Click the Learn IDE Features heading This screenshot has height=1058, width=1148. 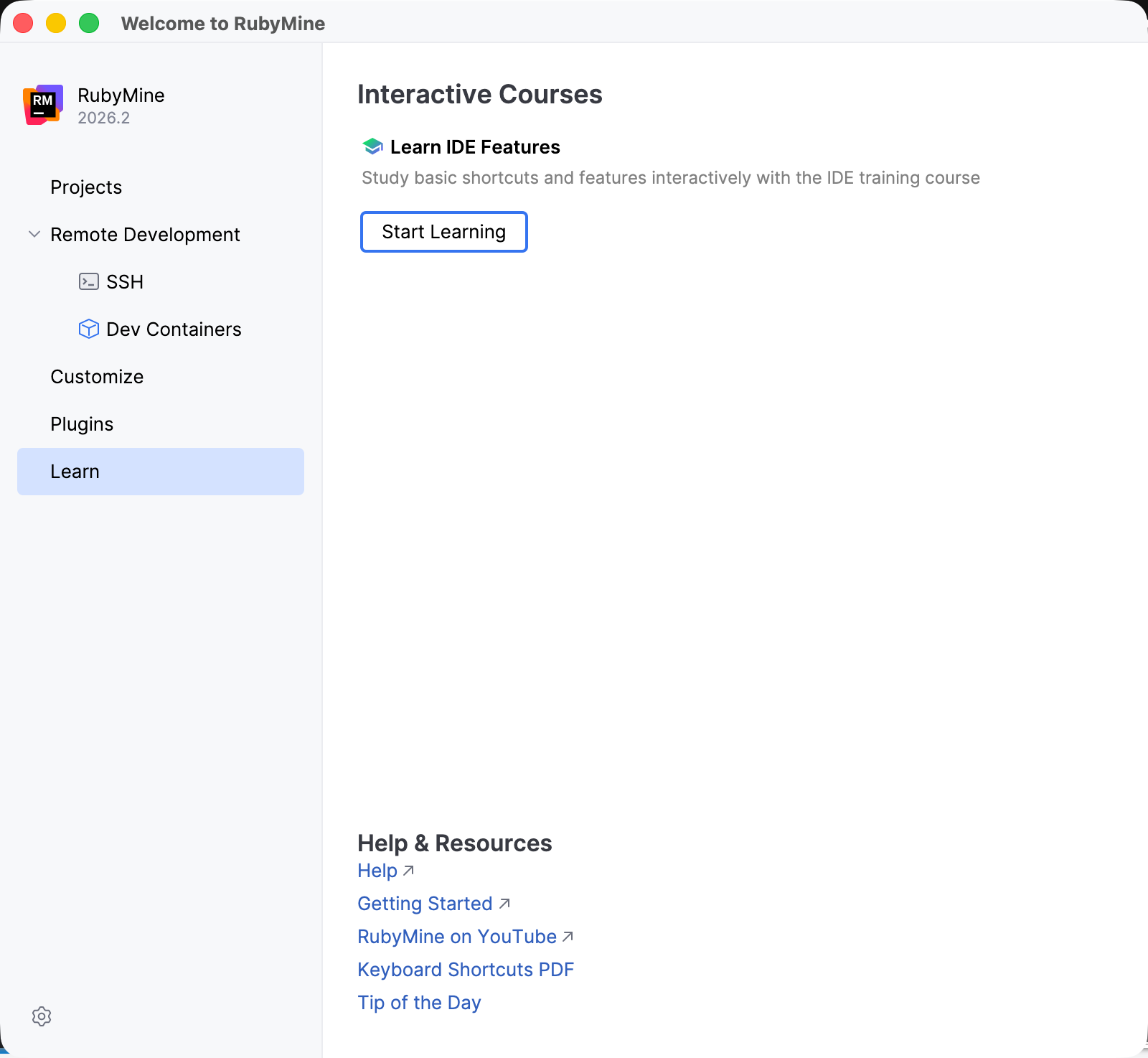click(475, 147)
